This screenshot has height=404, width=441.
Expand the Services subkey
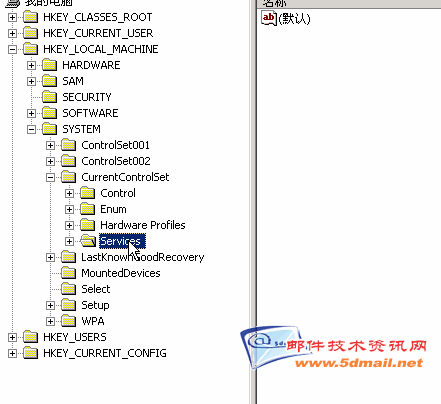tap(69, 241)
